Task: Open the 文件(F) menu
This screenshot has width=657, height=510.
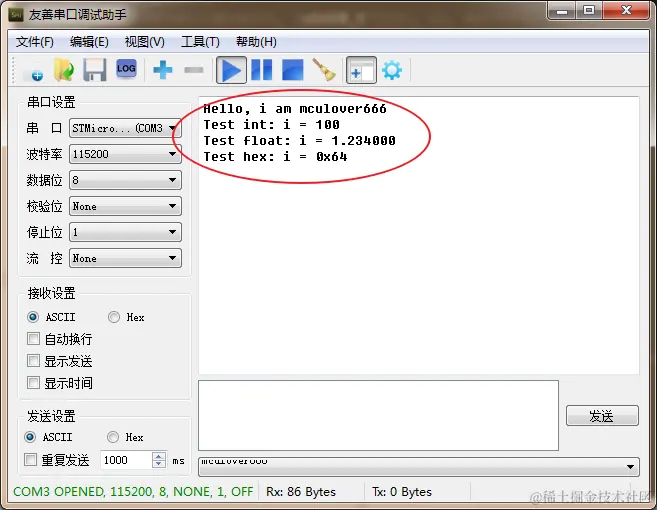Action: [35, 42]
